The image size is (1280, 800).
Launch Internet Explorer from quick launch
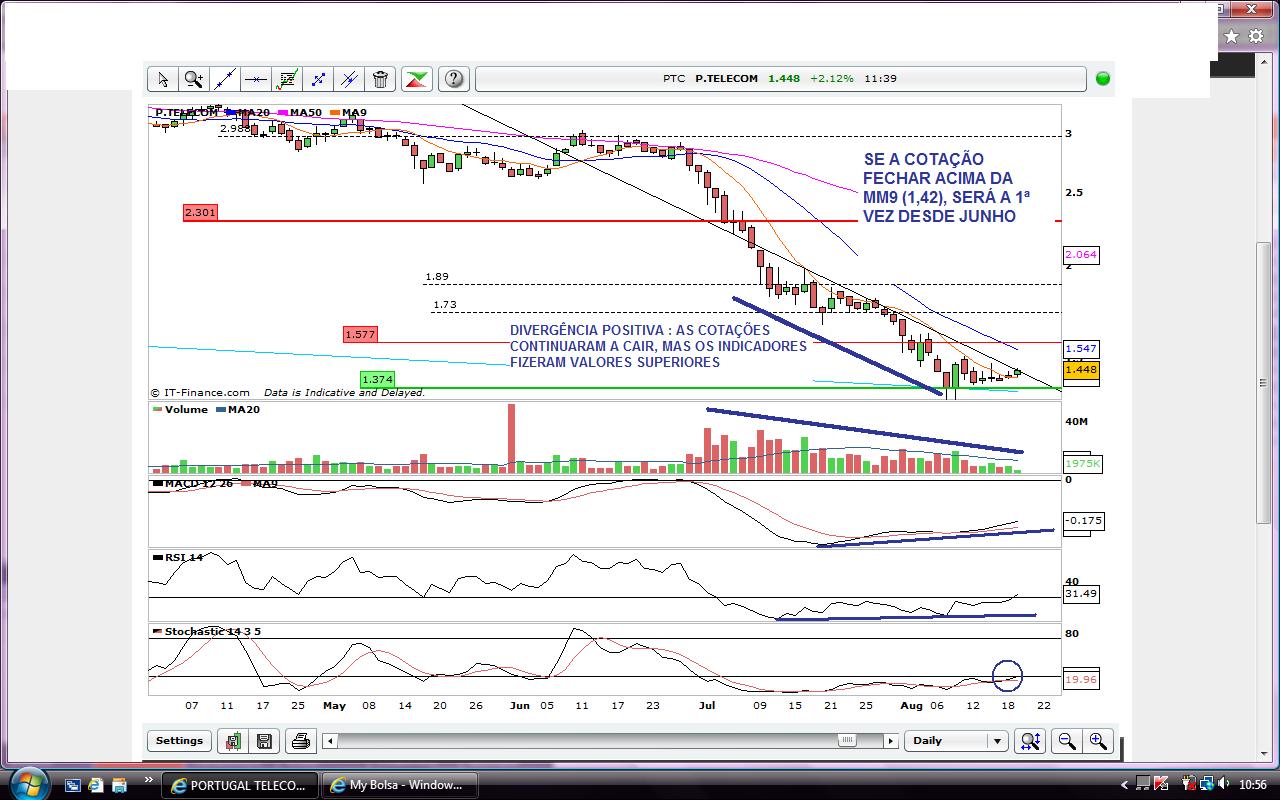click(x=95, y=785)
